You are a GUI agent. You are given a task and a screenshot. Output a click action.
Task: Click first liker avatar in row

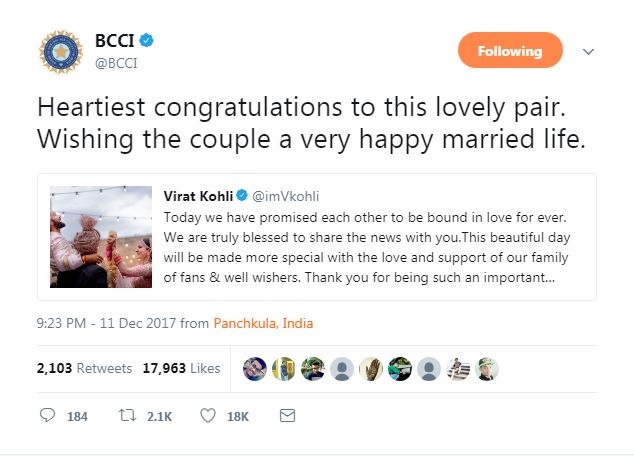[255, 368]
